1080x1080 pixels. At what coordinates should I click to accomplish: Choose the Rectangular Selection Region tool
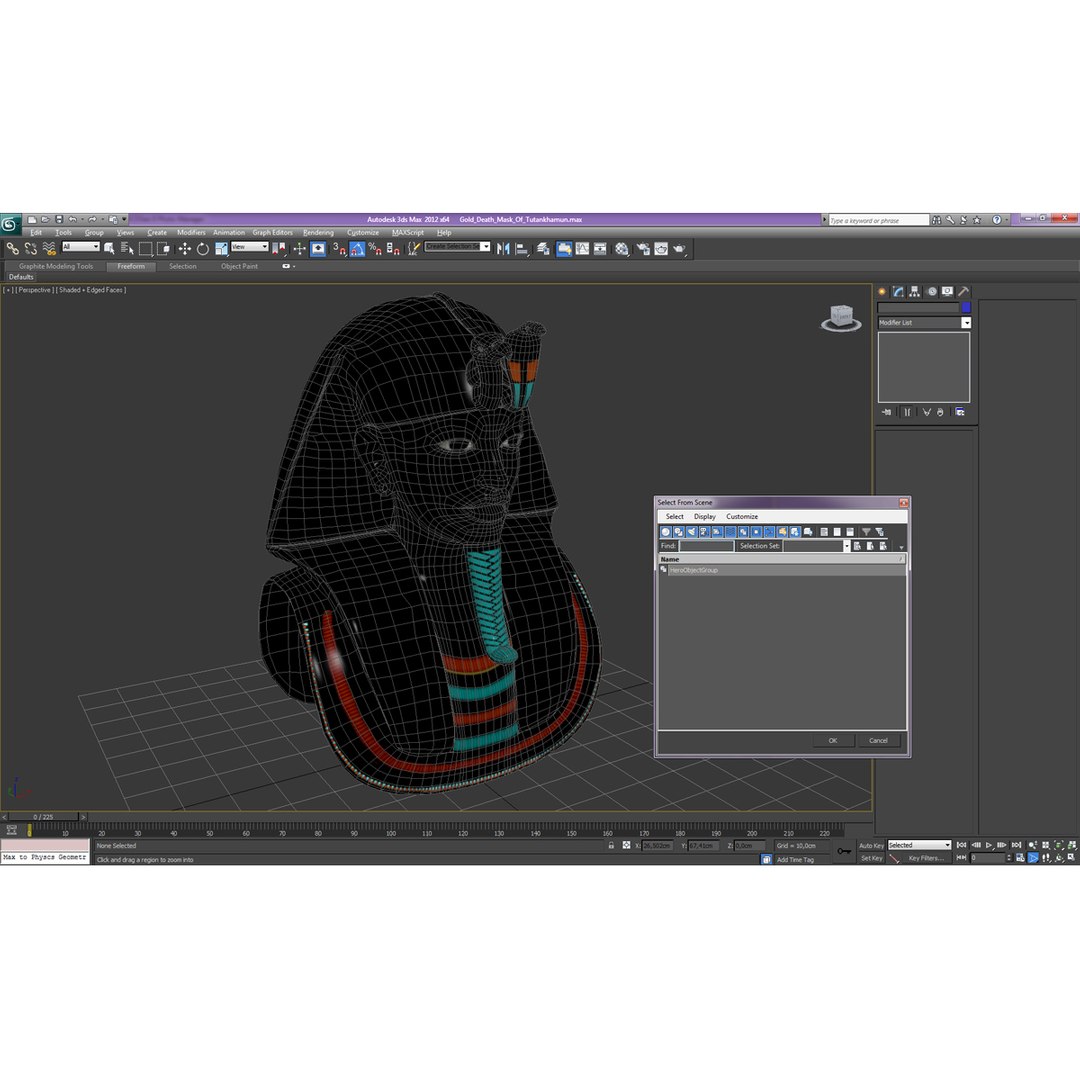point(145,249)
